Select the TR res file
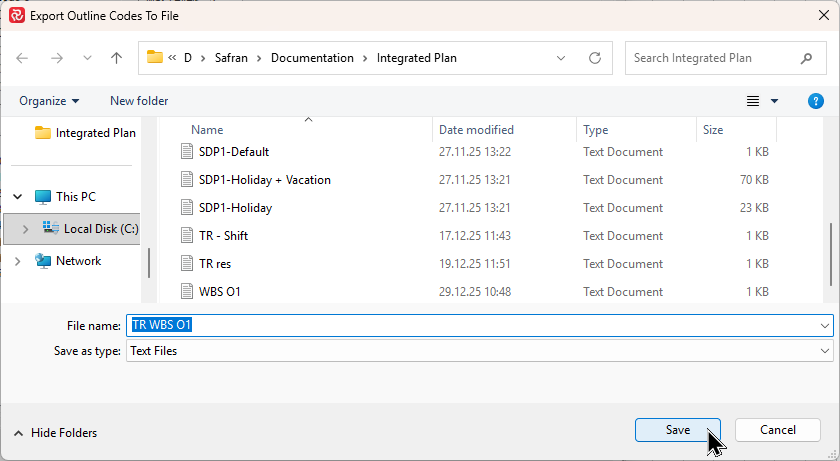This screenshot has width=840, height=461. tap(215, 264)
